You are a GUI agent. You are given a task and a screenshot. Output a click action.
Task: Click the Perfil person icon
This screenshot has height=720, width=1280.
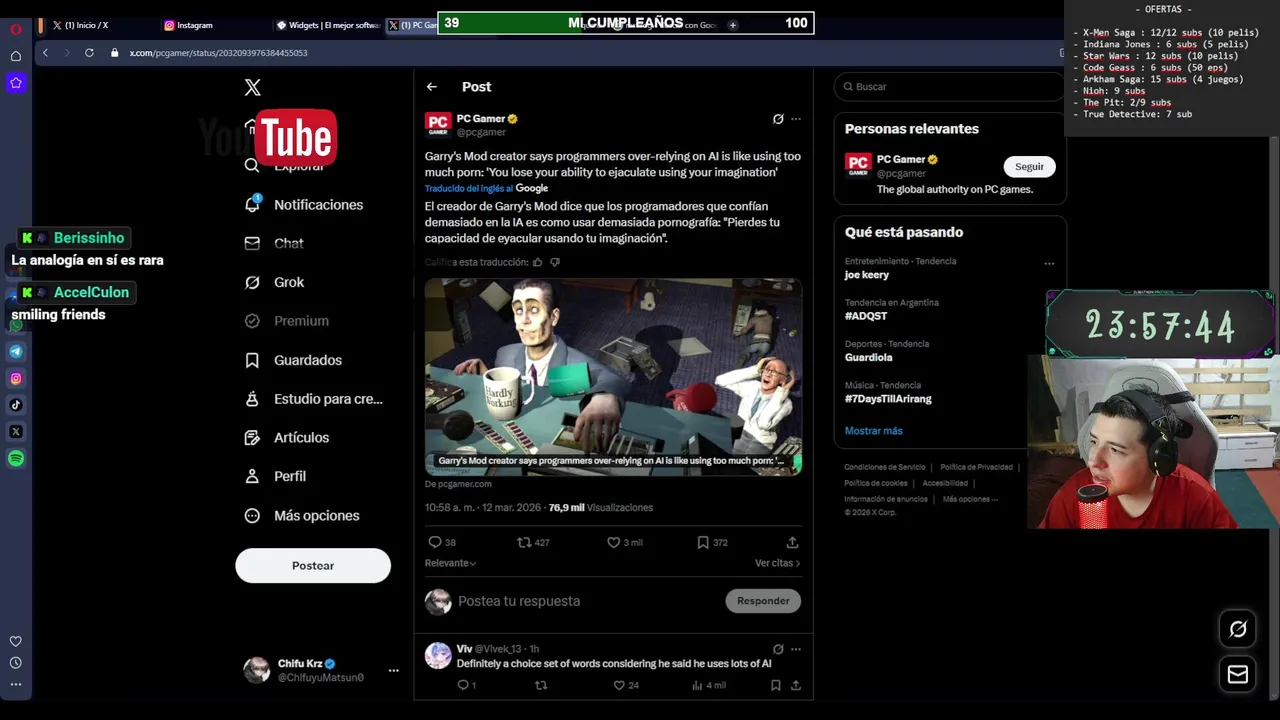tap(252, 476)
